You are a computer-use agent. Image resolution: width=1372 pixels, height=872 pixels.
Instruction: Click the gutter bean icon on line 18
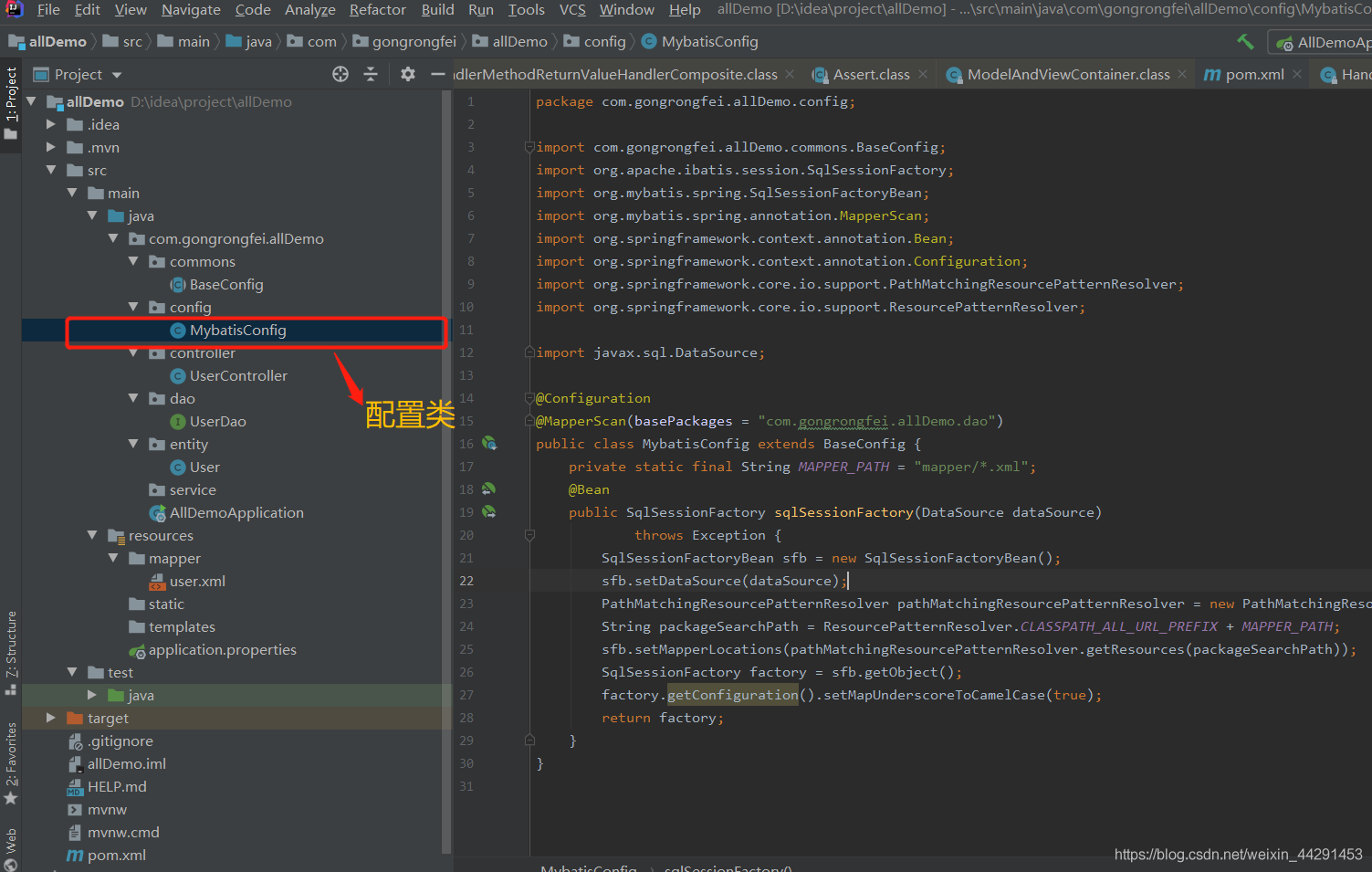click(489, 489)
